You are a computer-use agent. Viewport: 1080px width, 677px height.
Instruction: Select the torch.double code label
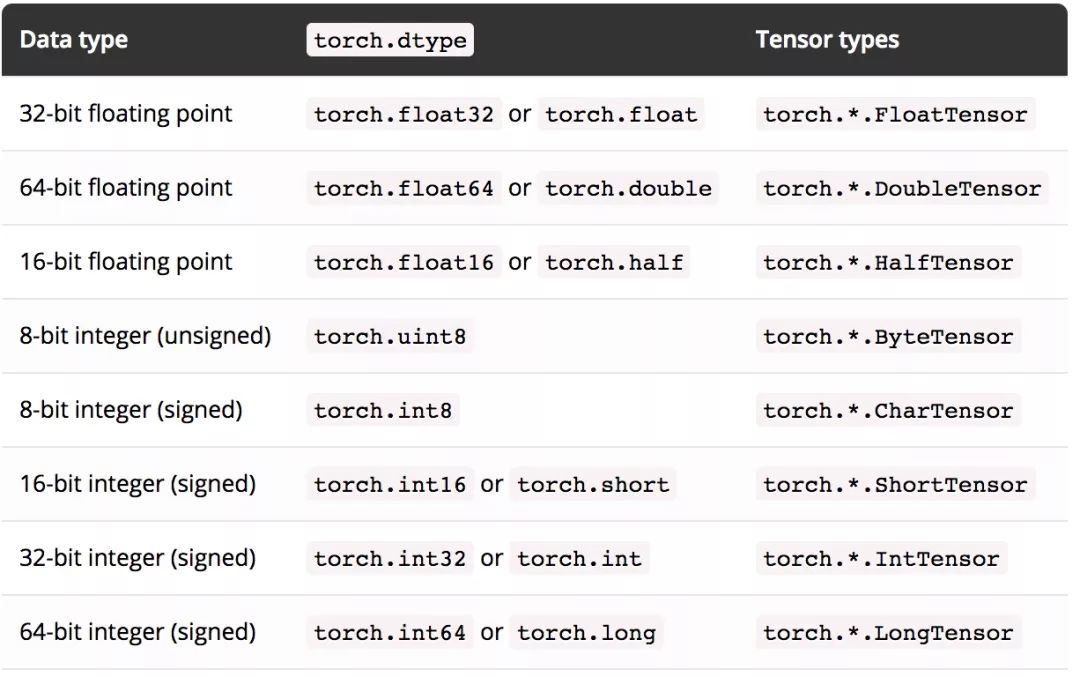[628, 188]
